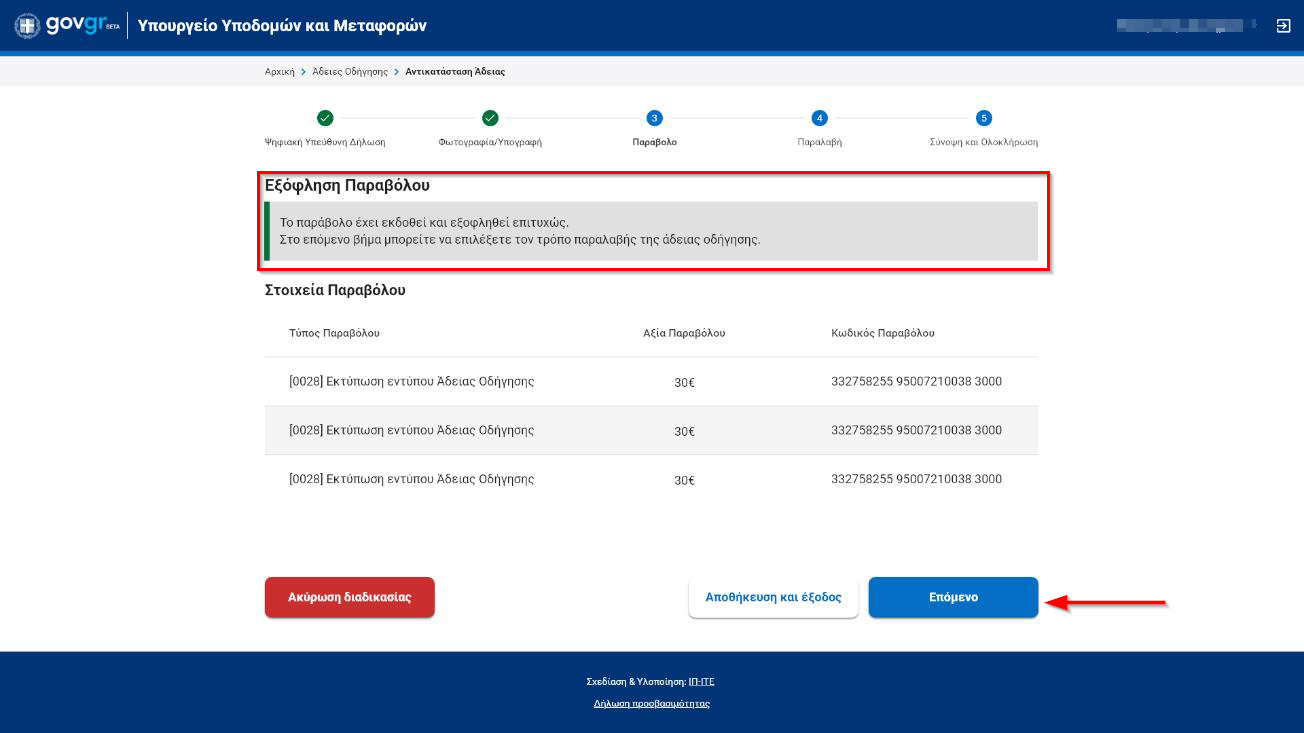Select step 5 circle Σύνοψη και Ολοκλήρωση
The height and width of the screenshot is (733, 1304).
point(984,118)
